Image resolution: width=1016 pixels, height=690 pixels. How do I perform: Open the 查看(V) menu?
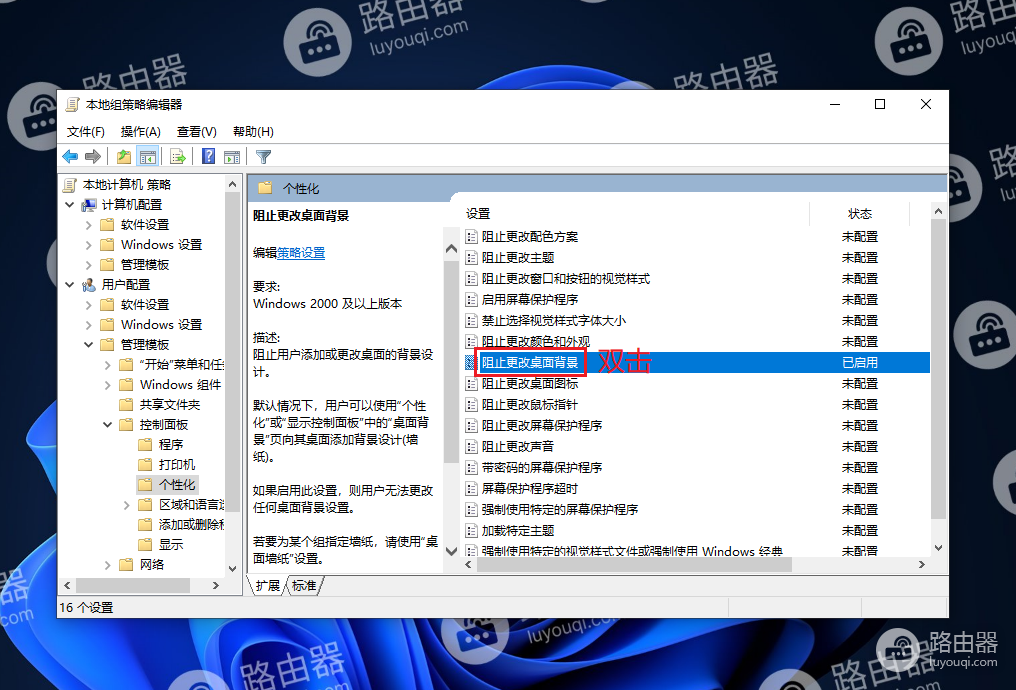click(197, 132)
